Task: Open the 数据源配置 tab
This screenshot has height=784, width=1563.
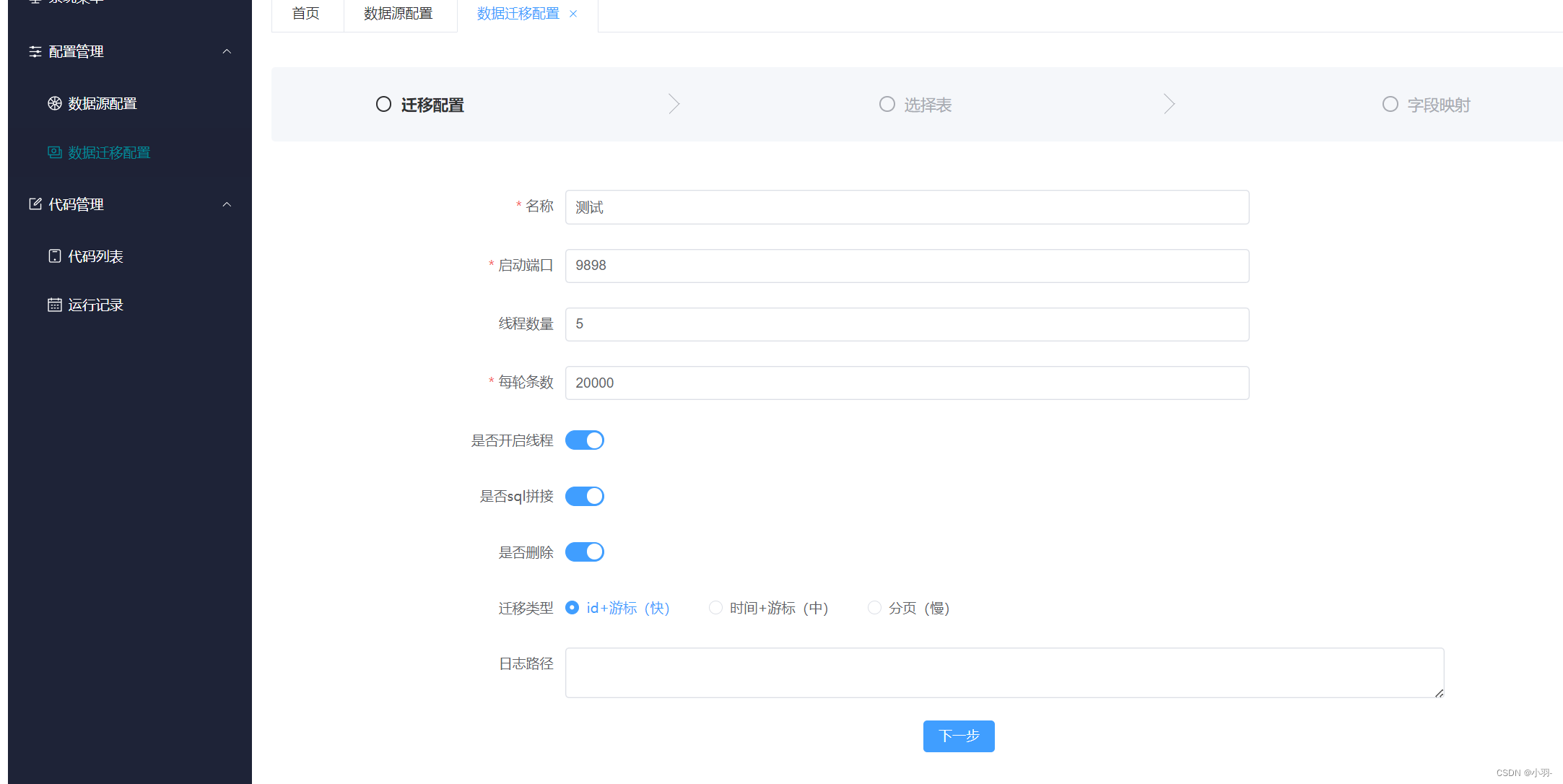Action: [x=399, y=14]
